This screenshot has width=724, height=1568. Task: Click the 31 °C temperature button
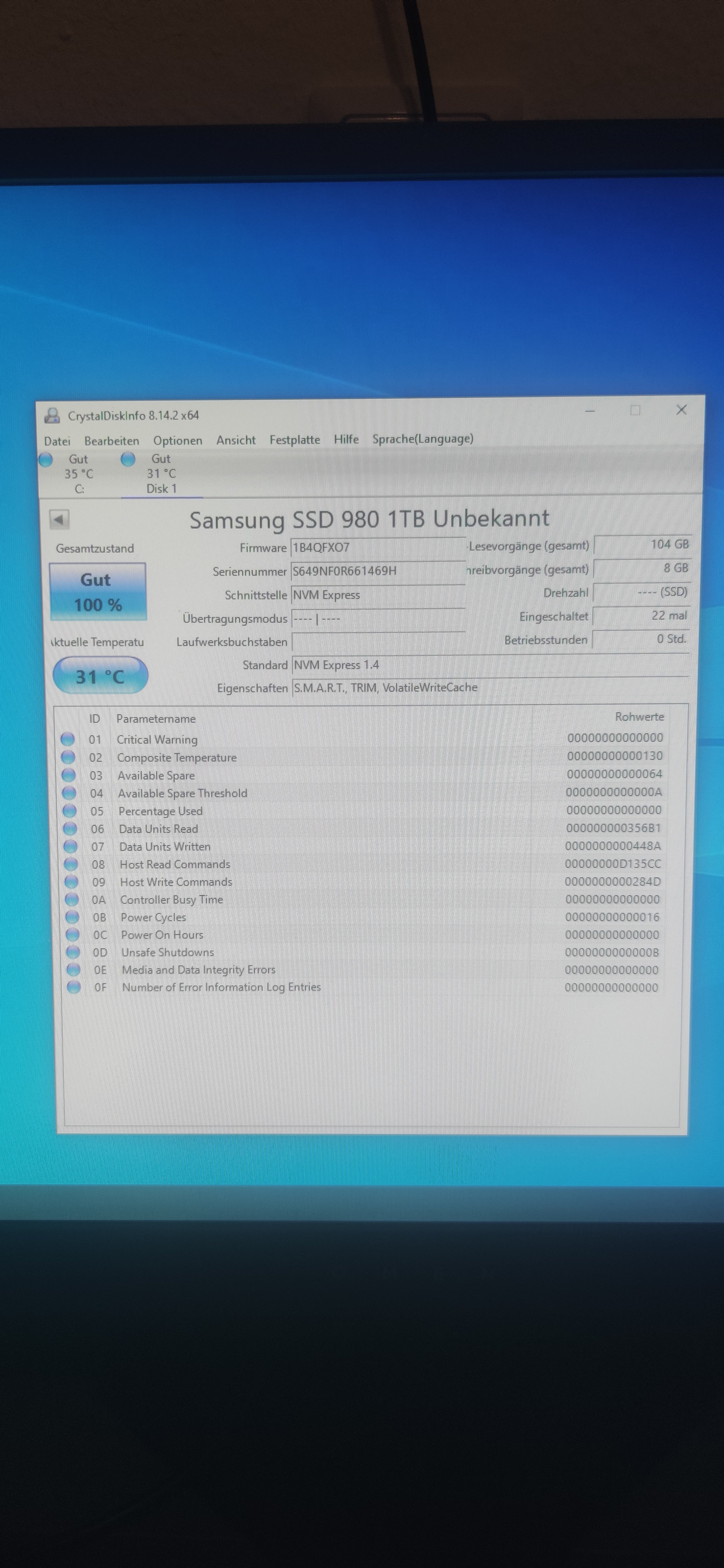[x=100, y=676]
